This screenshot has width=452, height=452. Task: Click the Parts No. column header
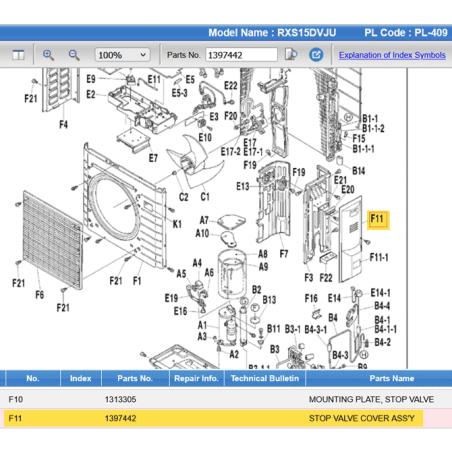pos(135,379)
